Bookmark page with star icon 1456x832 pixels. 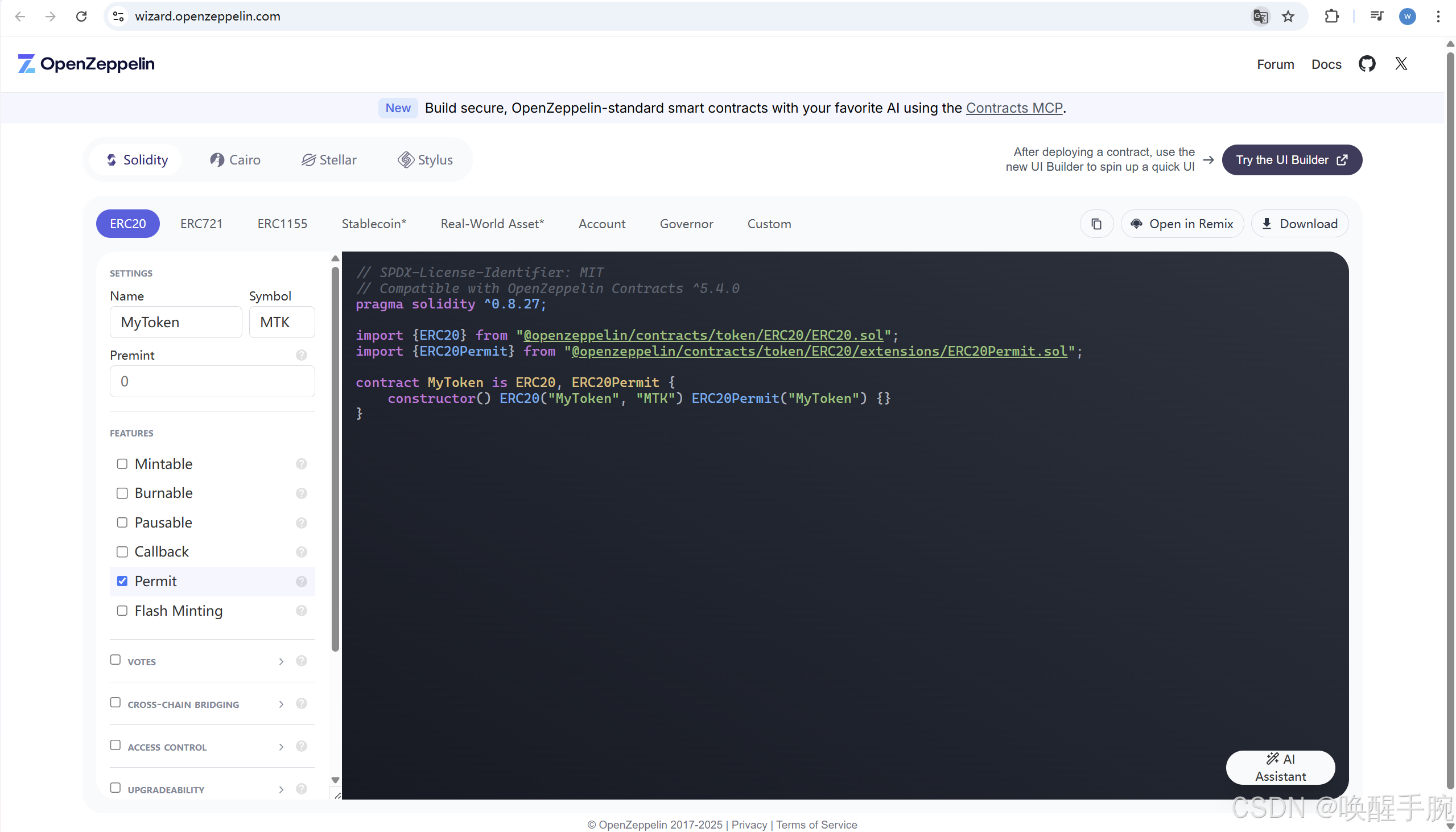pyautogui.click(x=1288, y=17)
